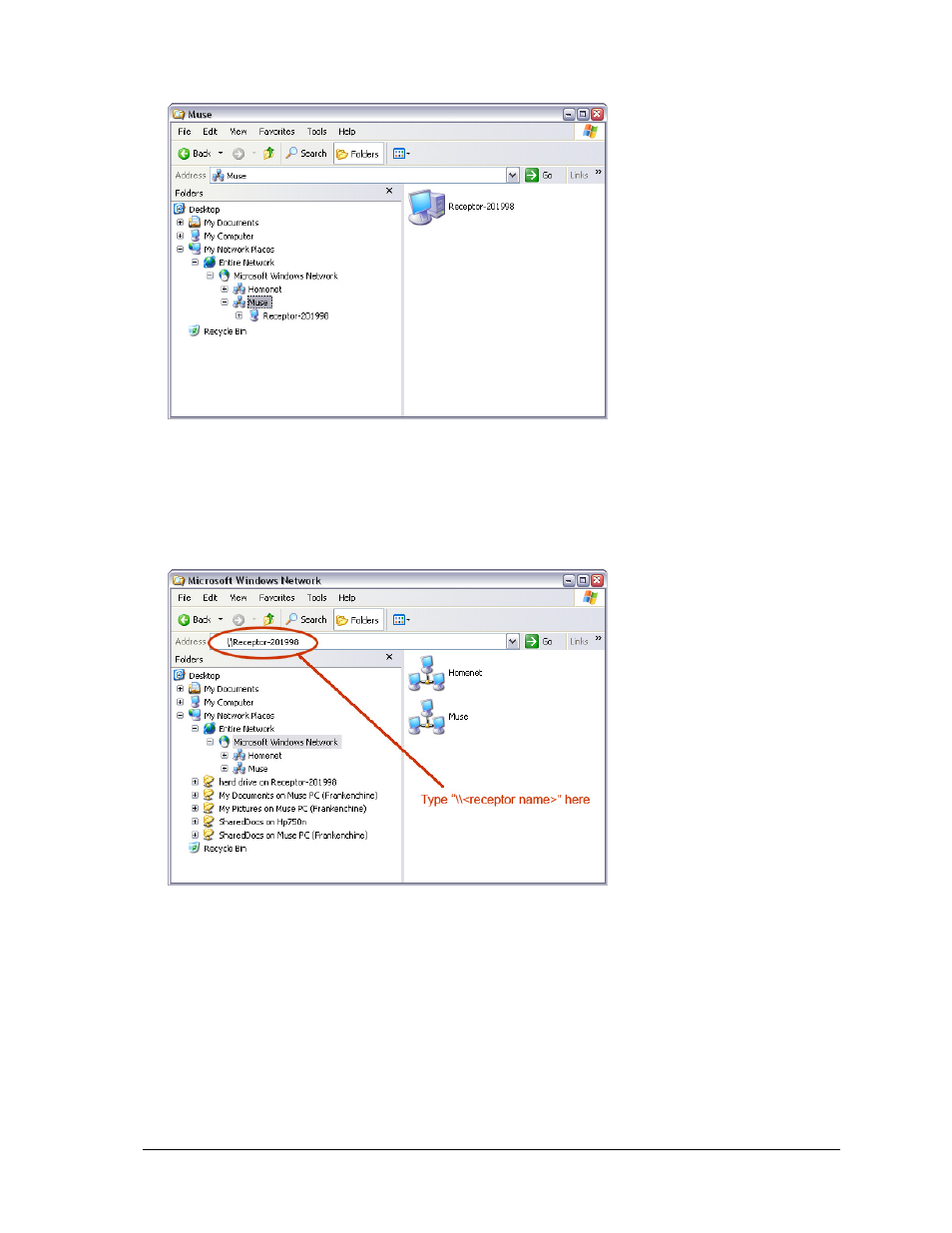Expand Muse node in Microsoft Windows Network tree
Viewport: 952px width, 1233px height.
[x=225, y=769]
